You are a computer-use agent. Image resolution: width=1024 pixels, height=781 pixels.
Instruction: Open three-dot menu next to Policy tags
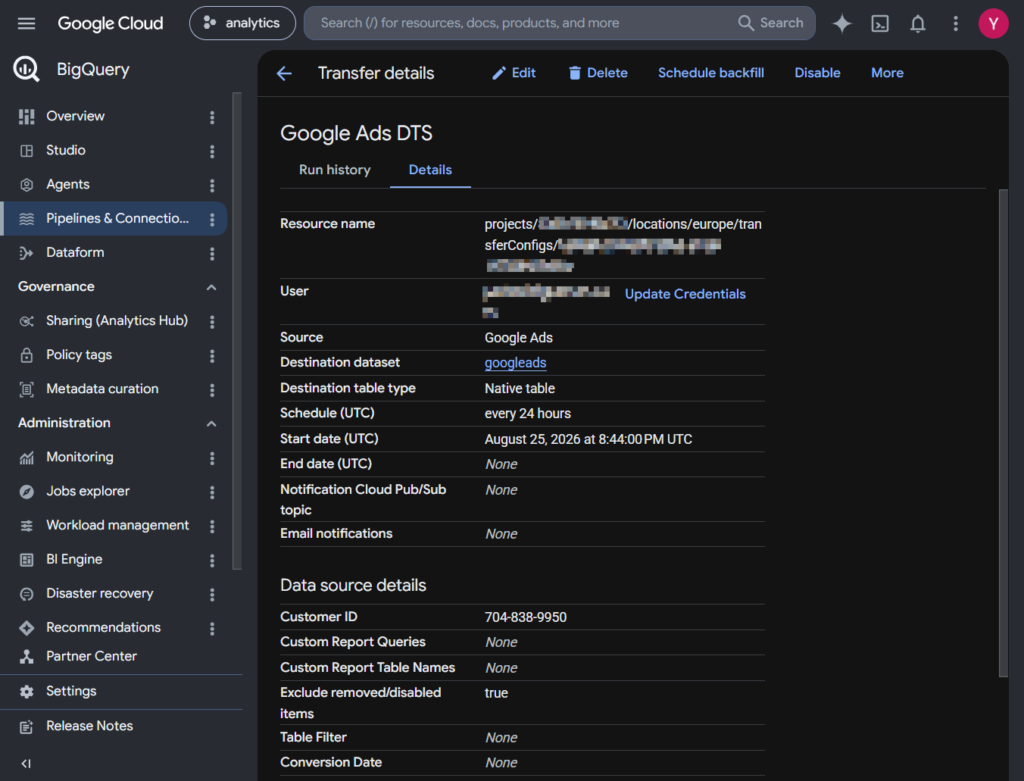212,356
